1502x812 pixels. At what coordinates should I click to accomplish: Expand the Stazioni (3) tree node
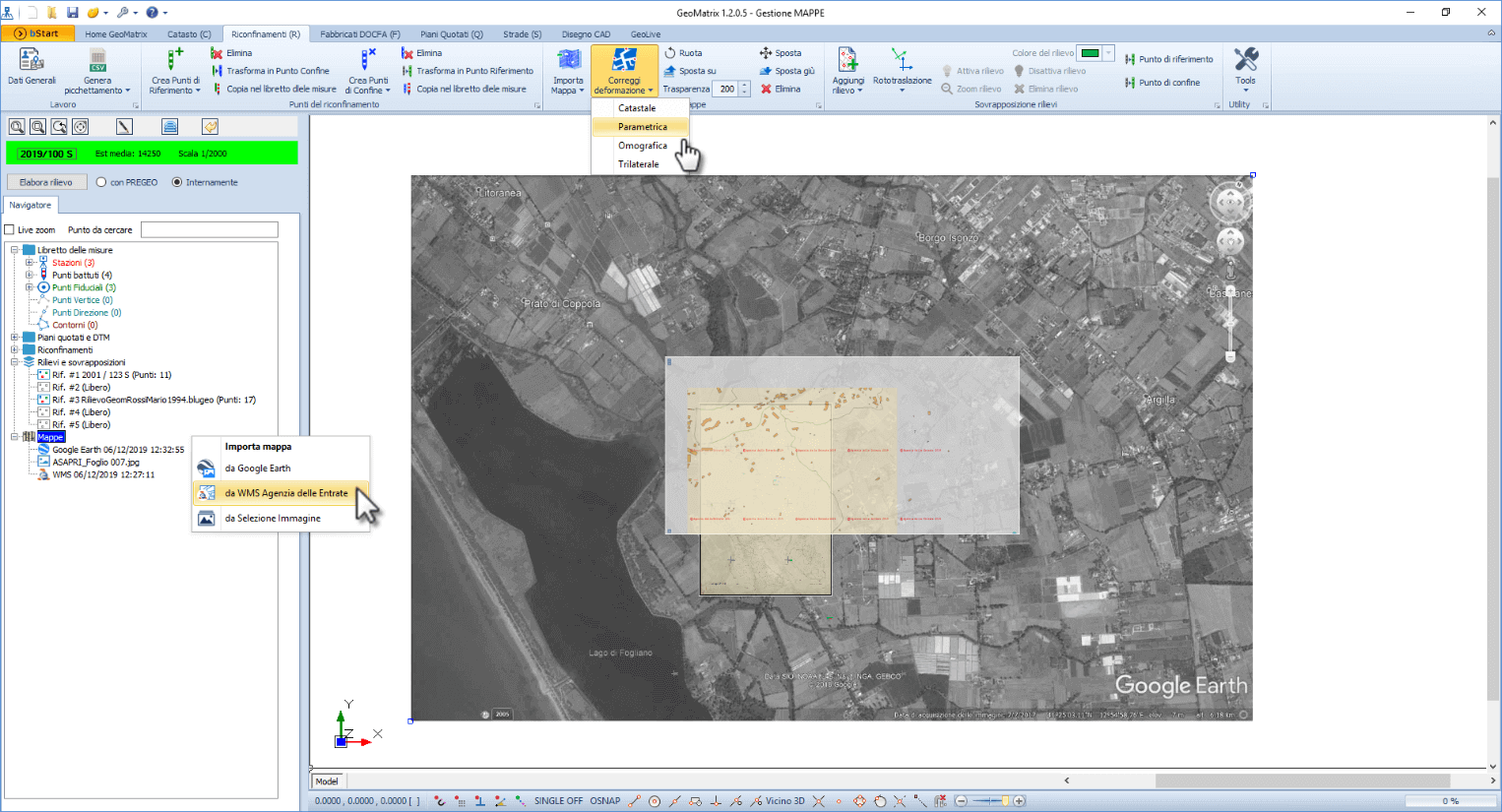click(30, 263)
